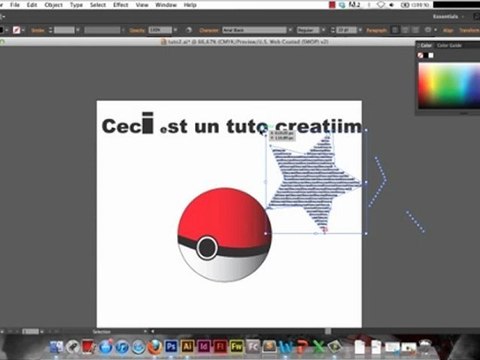This screenshot has width=480, height=360.
Task: Open Microsoft Excel dock icon
Action: (x=319, y=347)
